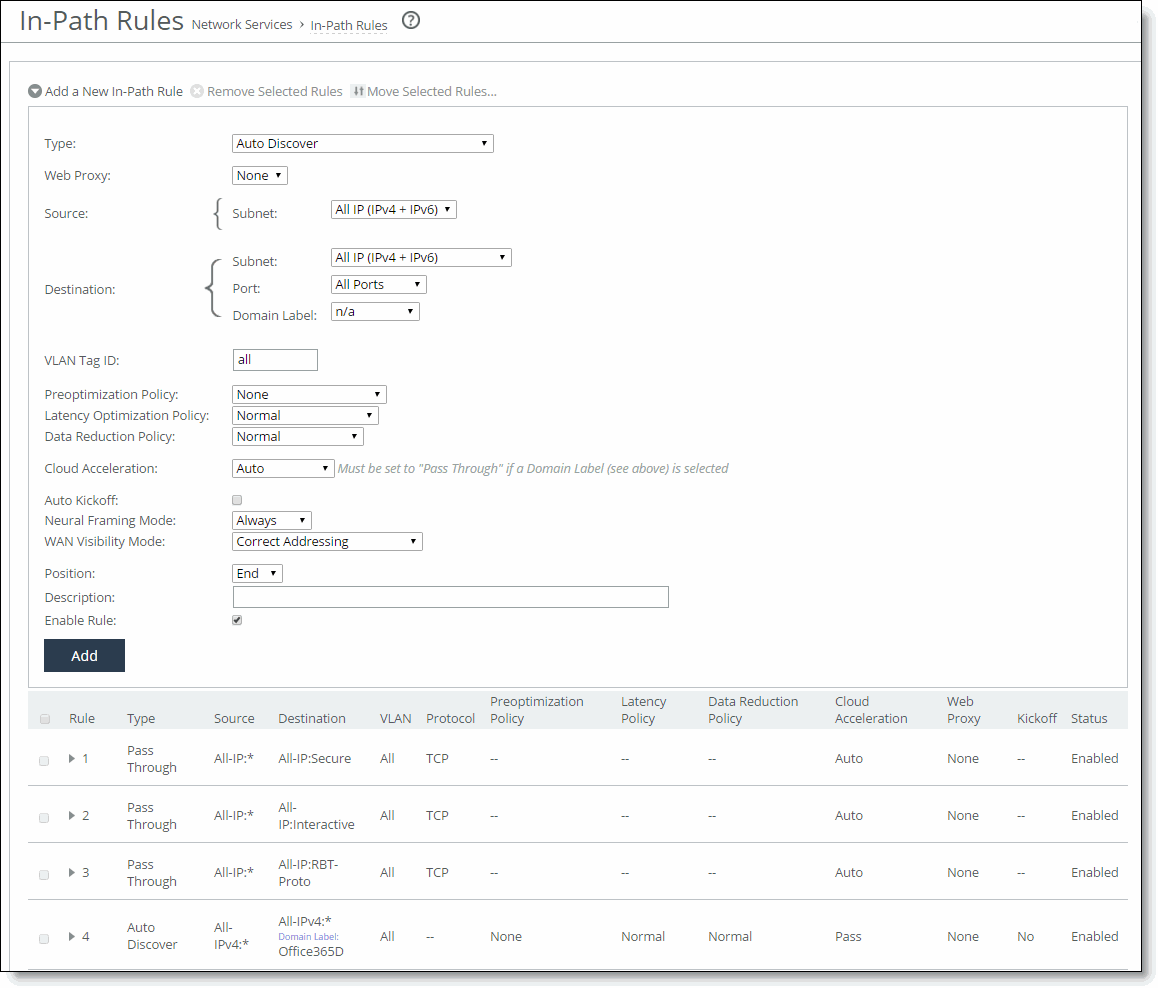
Task: Click the Move Selected Rules arrows icon
Action: pos(358,92)
